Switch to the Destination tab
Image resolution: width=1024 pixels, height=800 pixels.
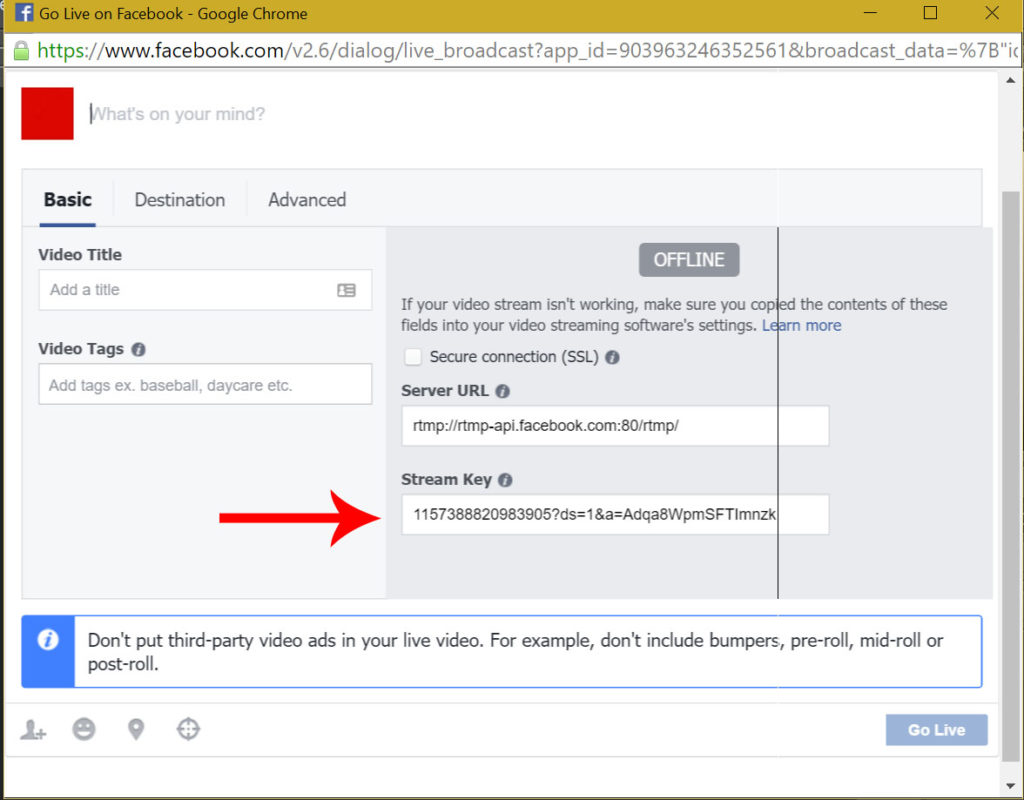coord(180,200)
